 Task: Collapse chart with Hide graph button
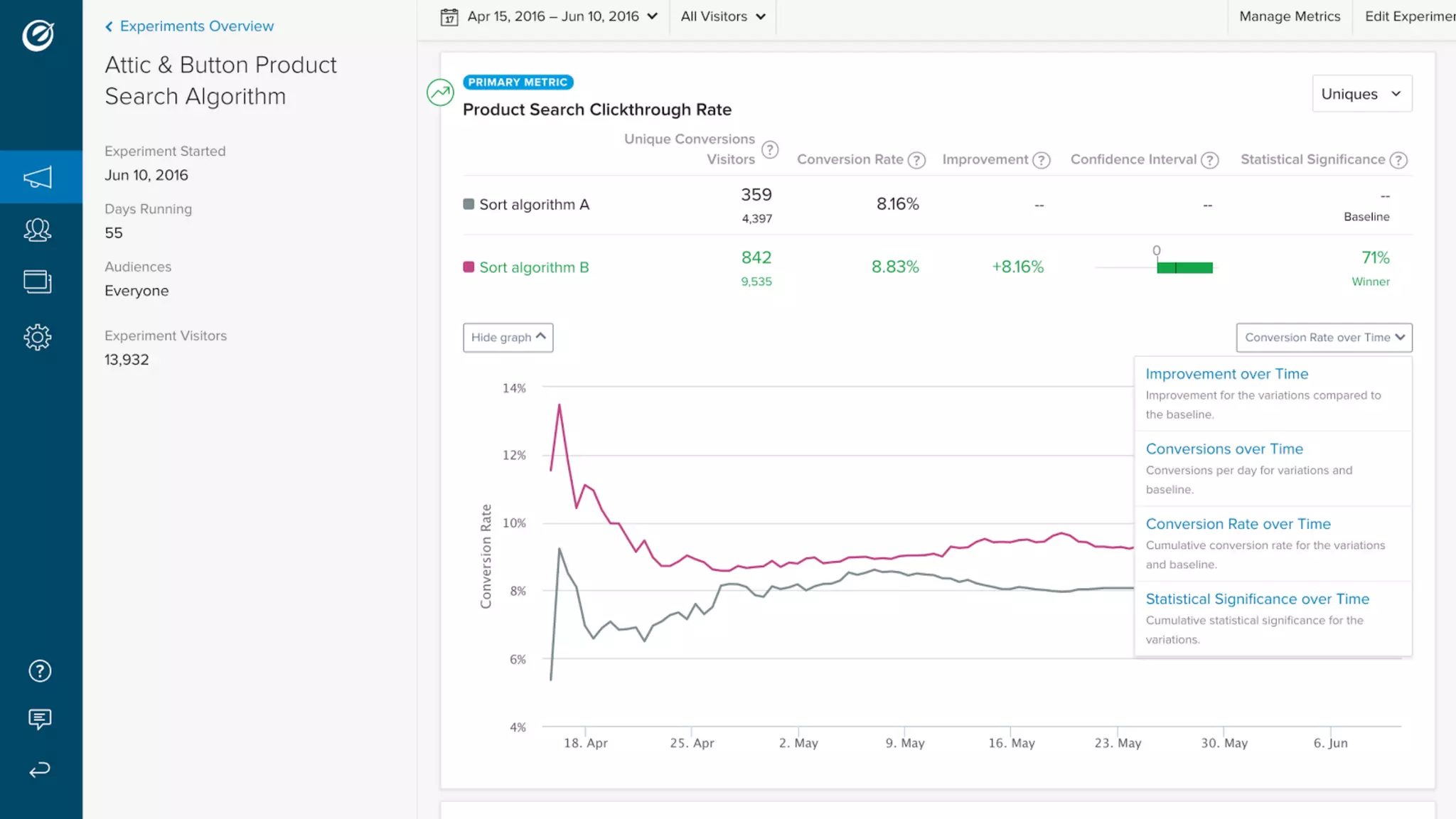[x=508, y=337]
